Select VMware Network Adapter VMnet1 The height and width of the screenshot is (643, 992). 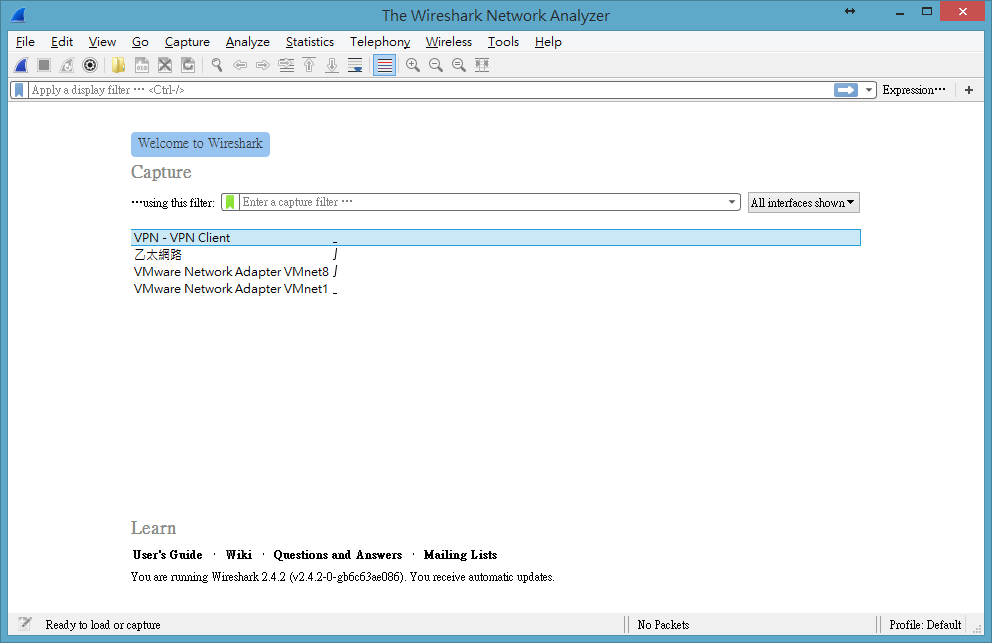point(495,289)
